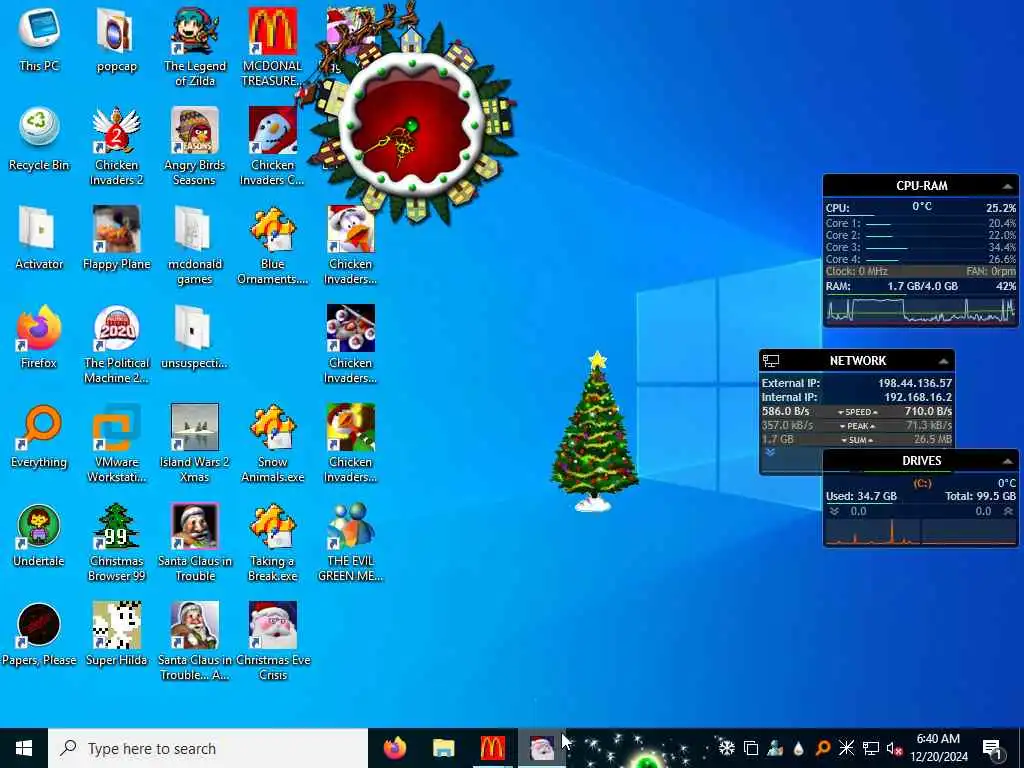
Task: Click the PEAK label in NETWORK widget
Action: coord(857,426)
